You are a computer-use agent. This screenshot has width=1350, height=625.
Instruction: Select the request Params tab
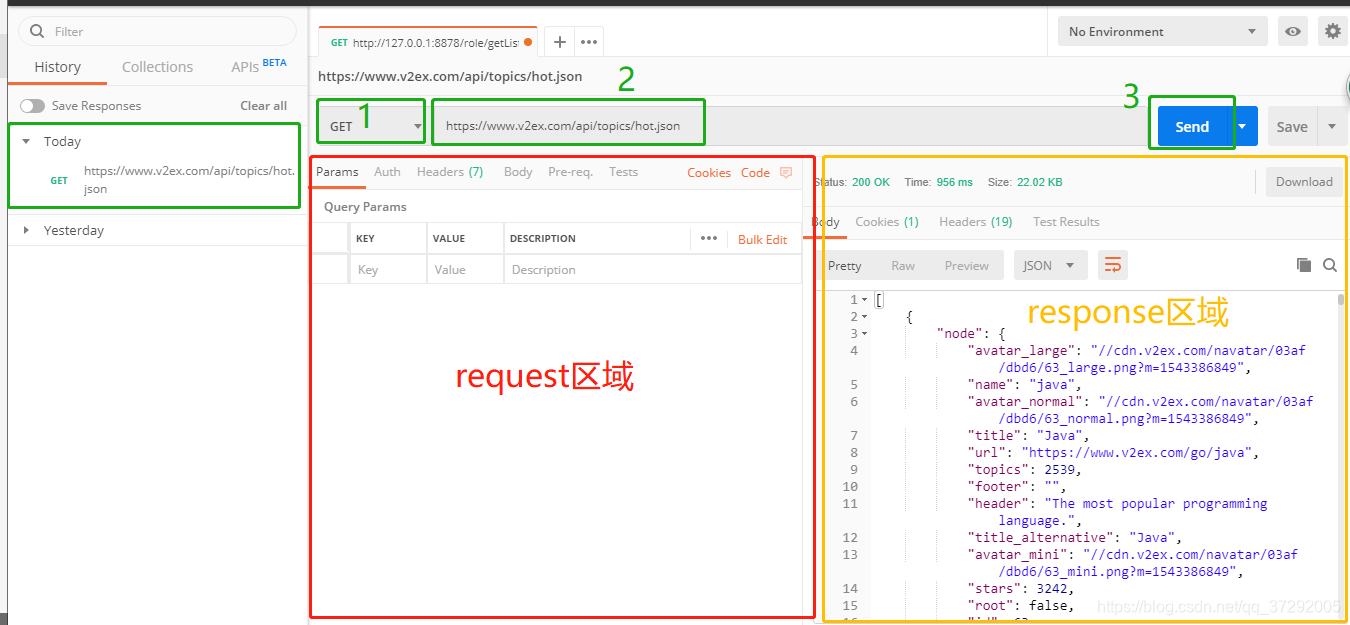337,172
